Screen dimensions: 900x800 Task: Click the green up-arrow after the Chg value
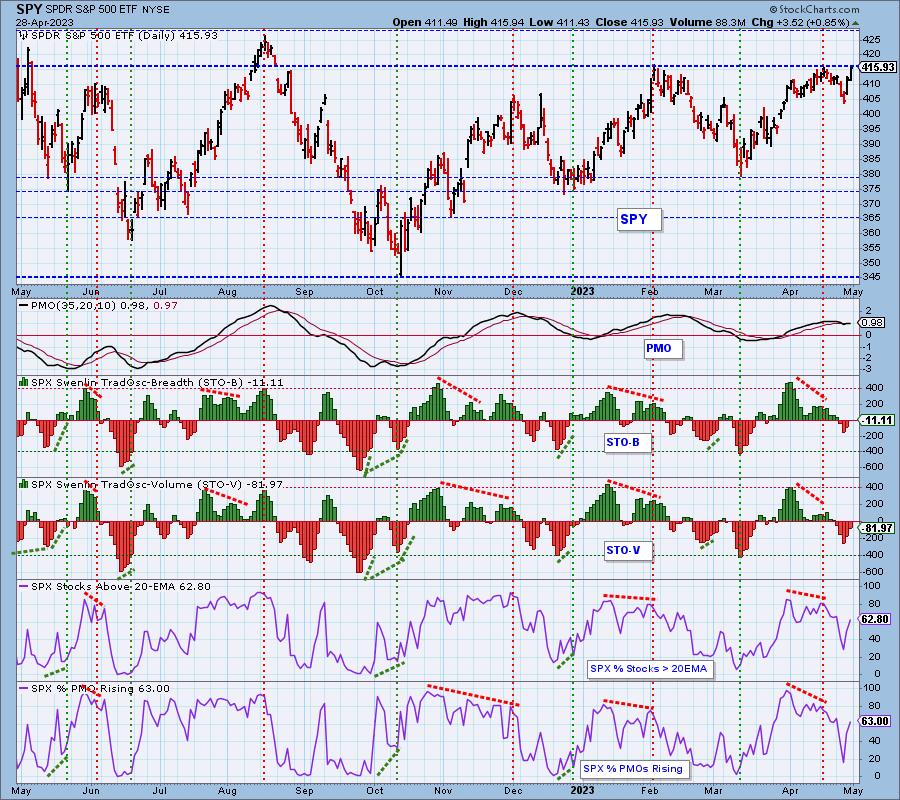point(856,23)
